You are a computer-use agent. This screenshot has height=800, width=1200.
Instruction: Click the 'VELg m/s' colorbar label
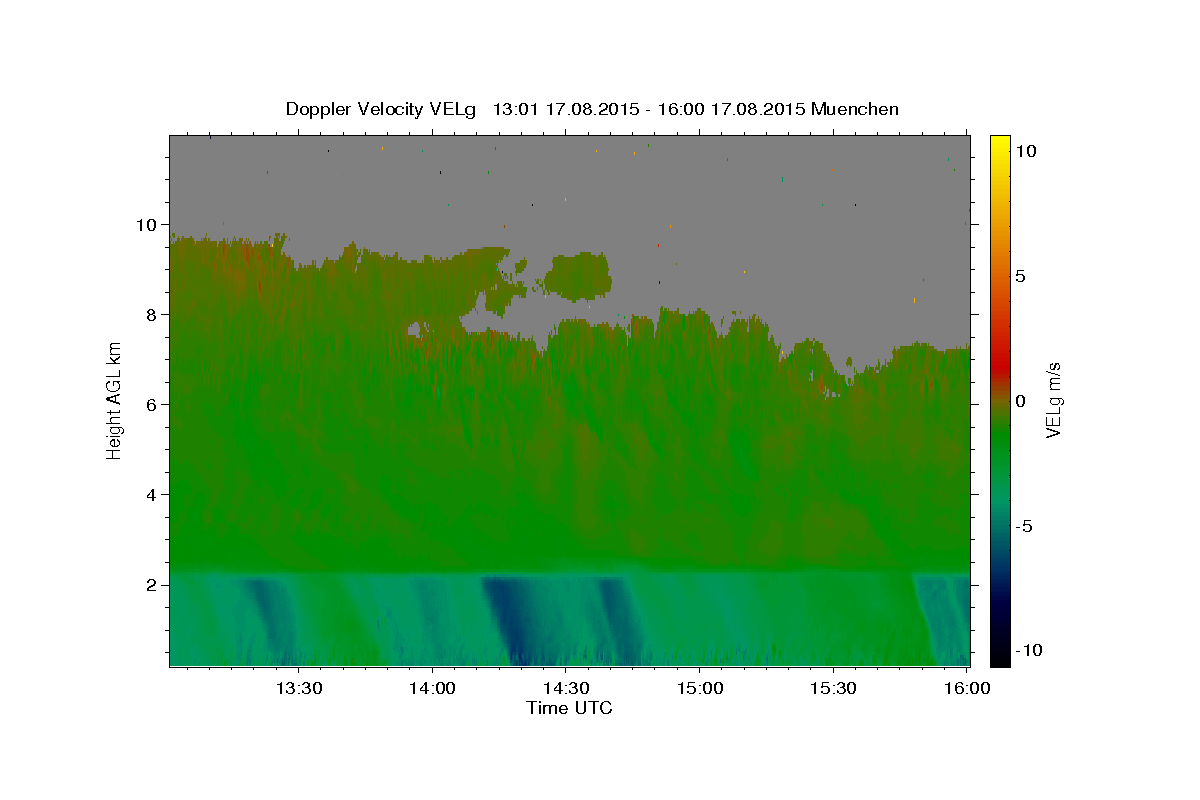tap(1053, 400)
